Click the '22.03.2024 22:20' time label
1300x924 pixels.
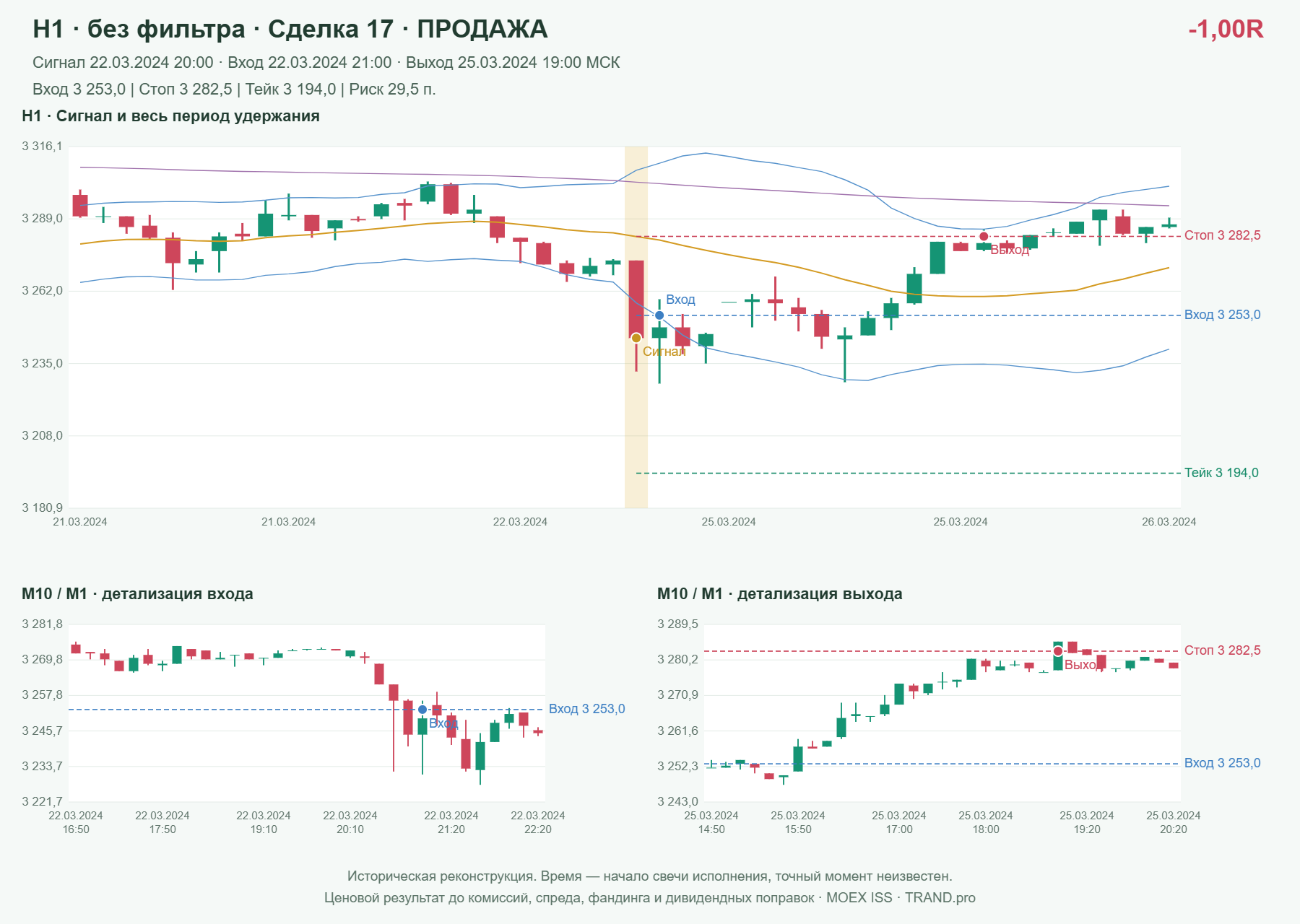click(x=538, y=822)
